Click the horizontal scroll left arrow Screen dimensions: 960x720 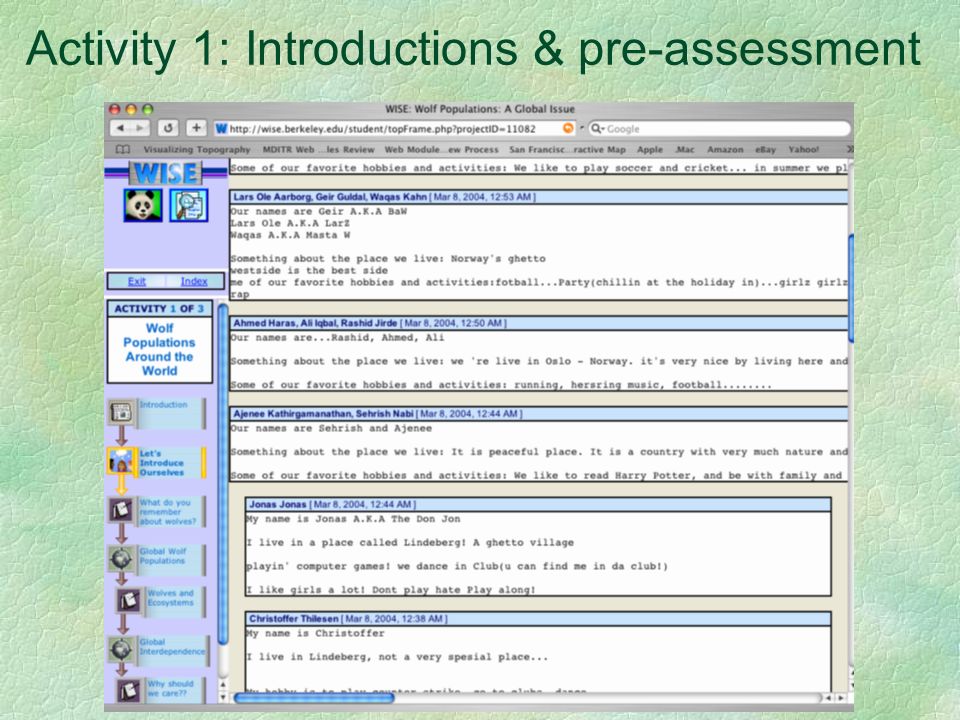[830, 697]
